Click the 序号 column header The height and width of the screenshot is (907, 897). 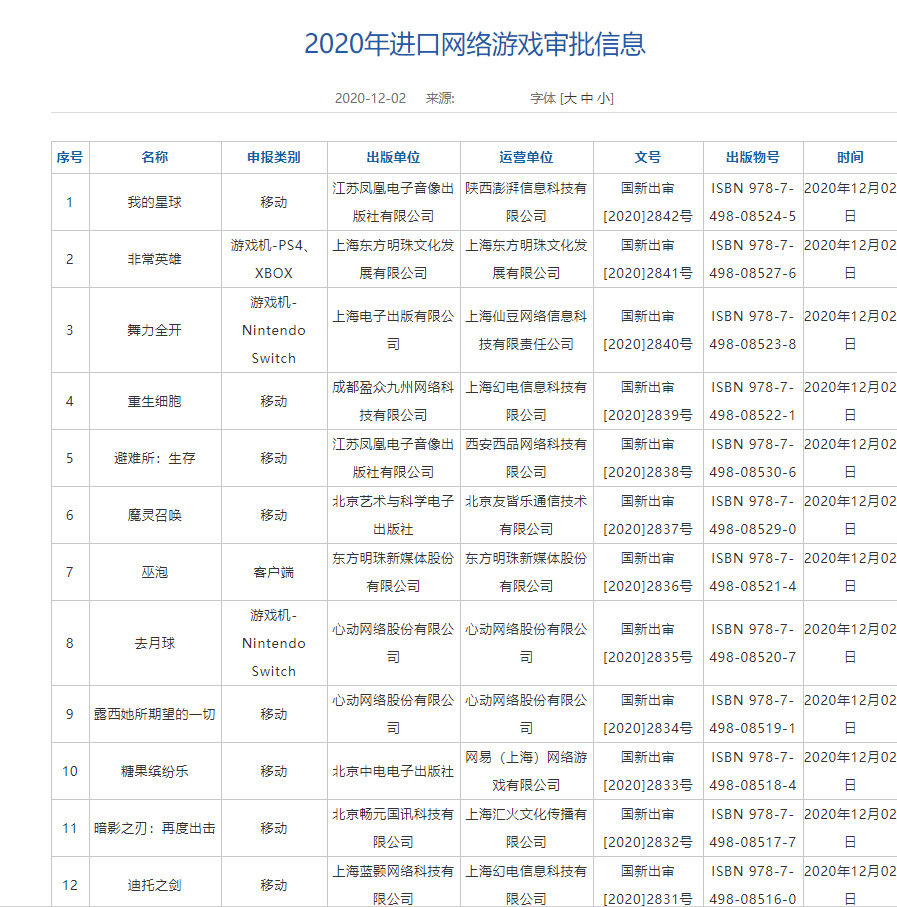pos(70,157)
